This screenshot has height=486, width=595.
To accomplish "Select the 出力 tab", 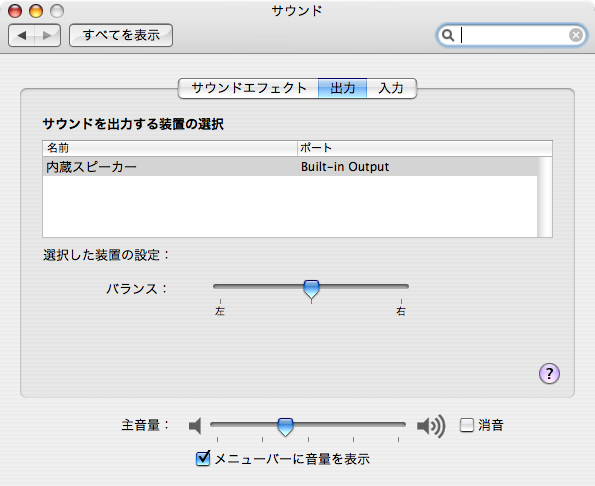I will (342, 88).
